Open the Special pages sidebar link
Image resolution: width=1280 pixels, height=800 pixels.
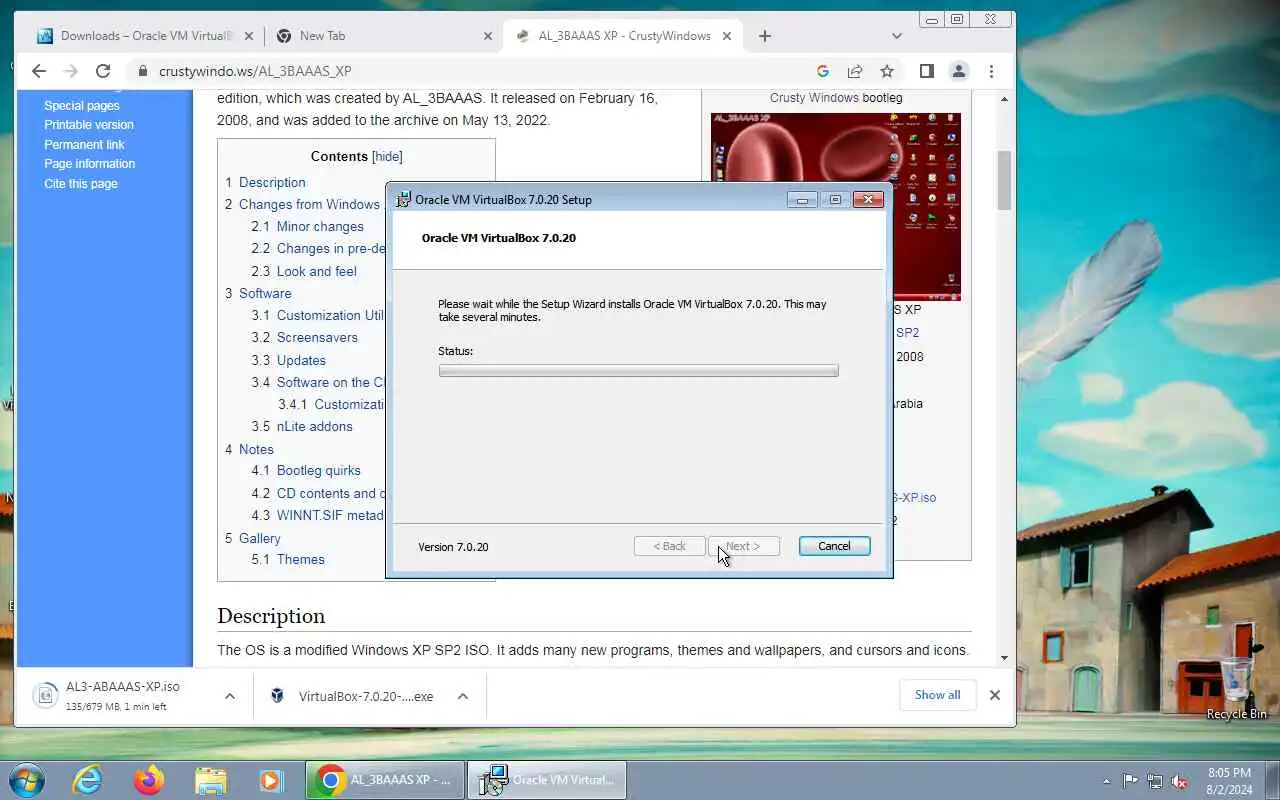click(x=82, y=105)
